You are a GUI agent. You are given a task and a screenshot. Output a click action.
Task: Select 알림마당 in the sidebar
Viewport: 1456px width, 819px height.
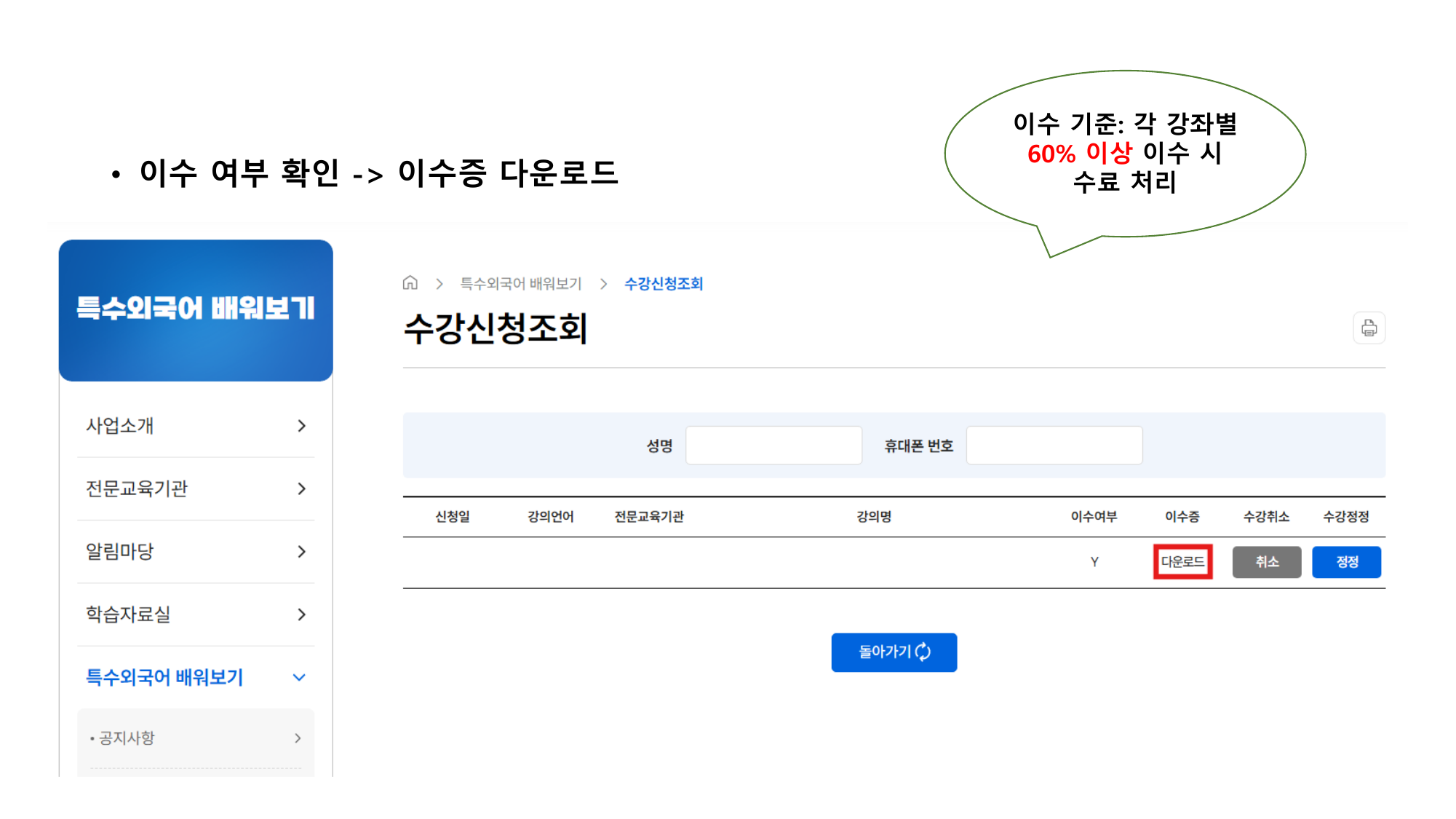[120, 552]
